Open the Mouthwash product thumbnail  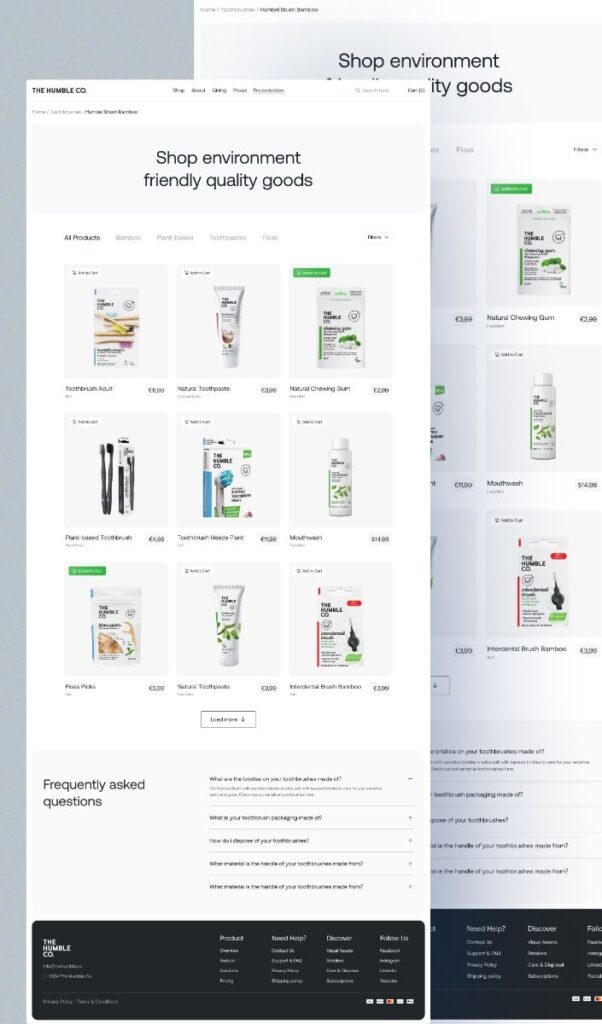(340, 470)
